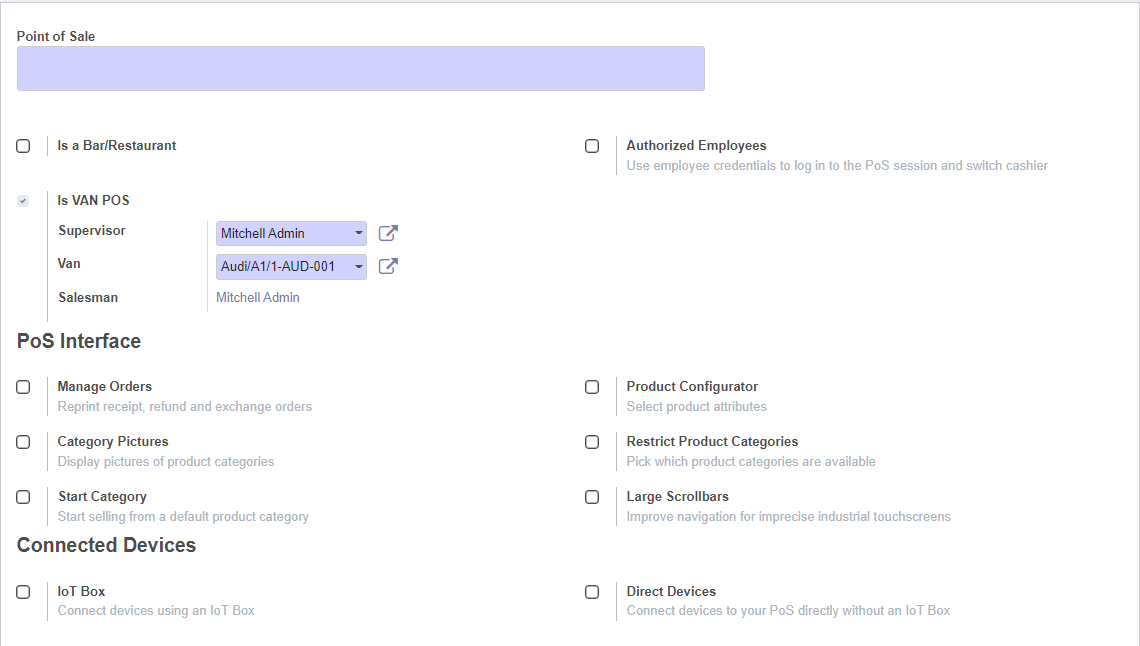Check the Direct Devices box

(x=592, y=592)
